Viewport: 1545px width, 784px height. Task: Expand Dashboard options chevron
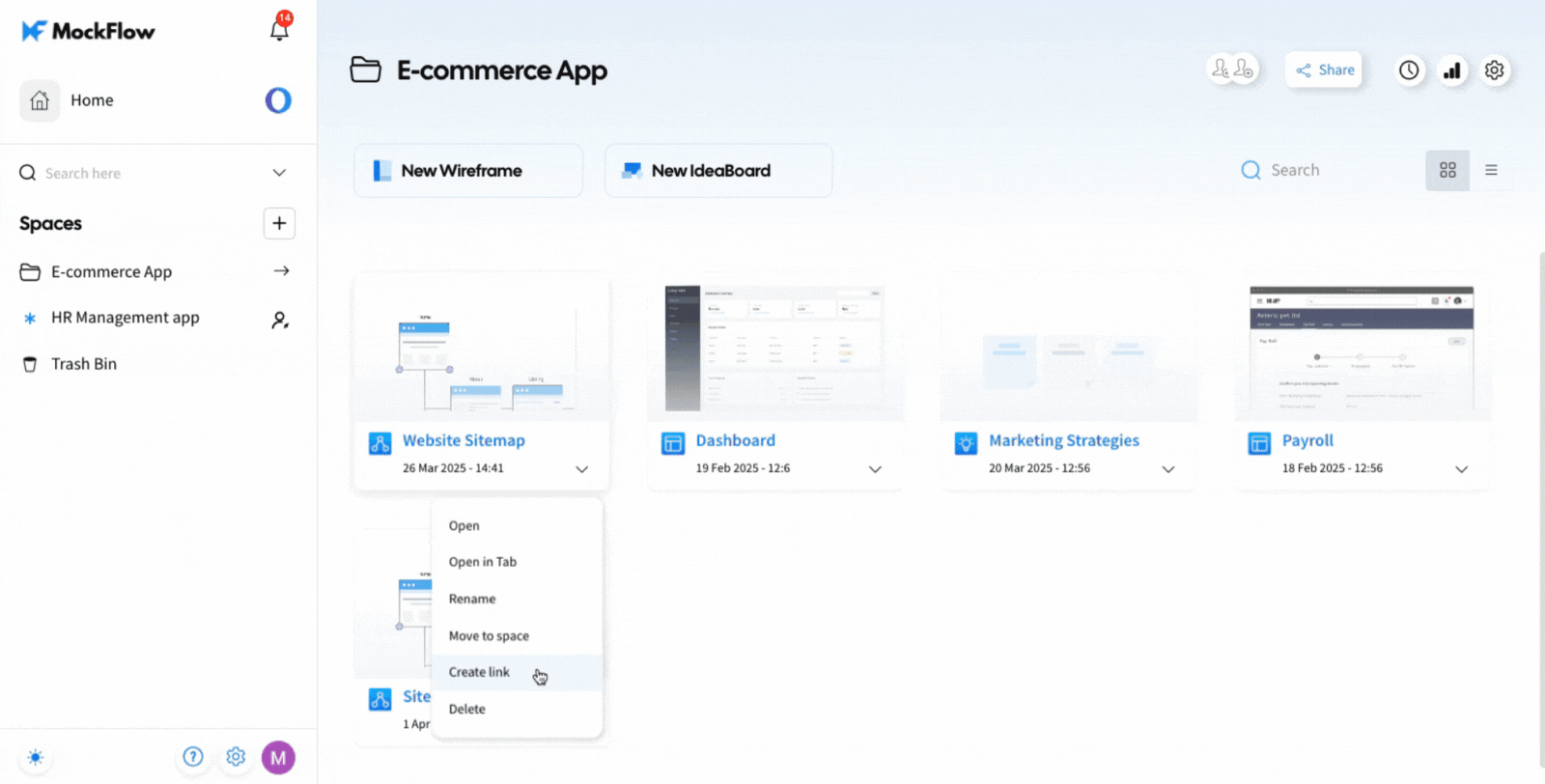[875, 469]
